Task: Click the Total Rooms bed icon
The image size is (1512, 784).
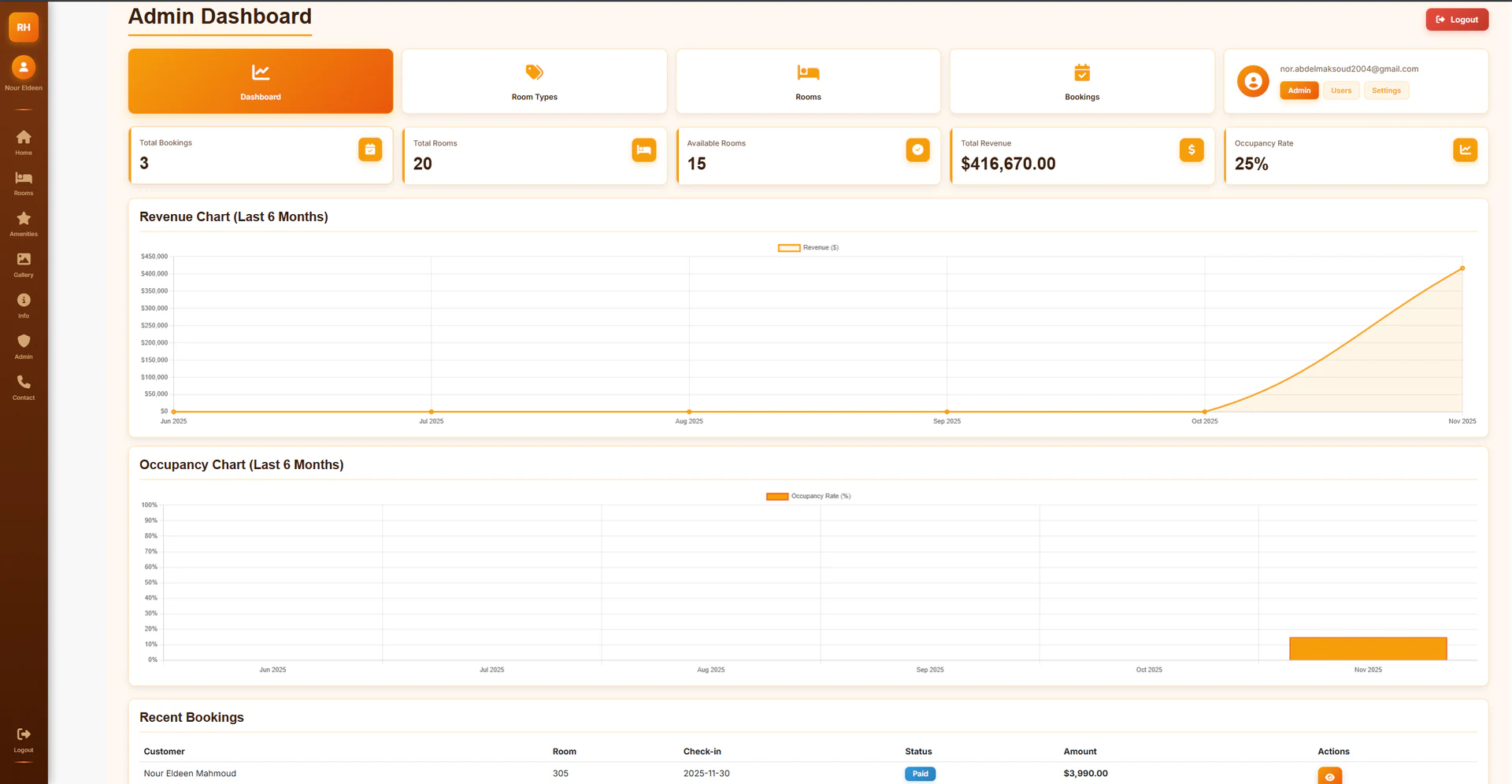Action: pos(644,150)
